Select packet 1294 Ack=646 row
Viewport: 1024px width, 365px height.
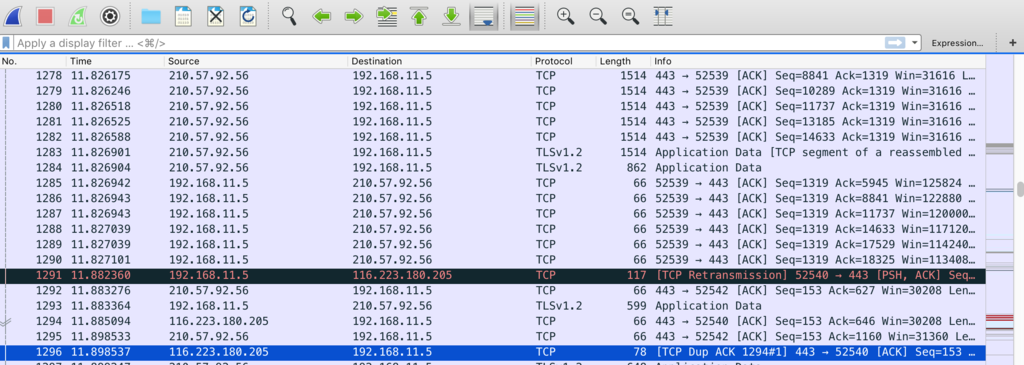click(492, 321)
